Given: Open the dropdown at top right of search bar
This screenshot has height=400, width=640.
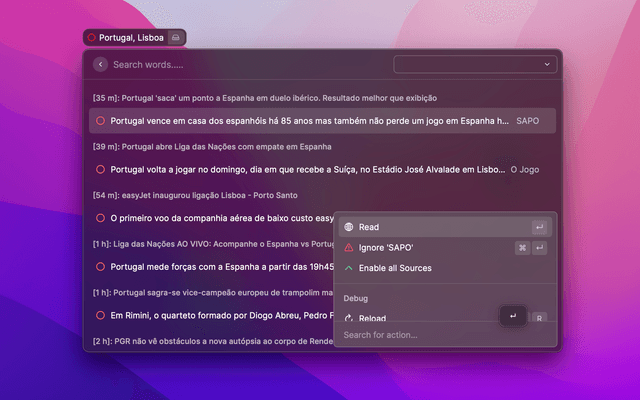Looking at the screenshot, I should click(475, 64).
